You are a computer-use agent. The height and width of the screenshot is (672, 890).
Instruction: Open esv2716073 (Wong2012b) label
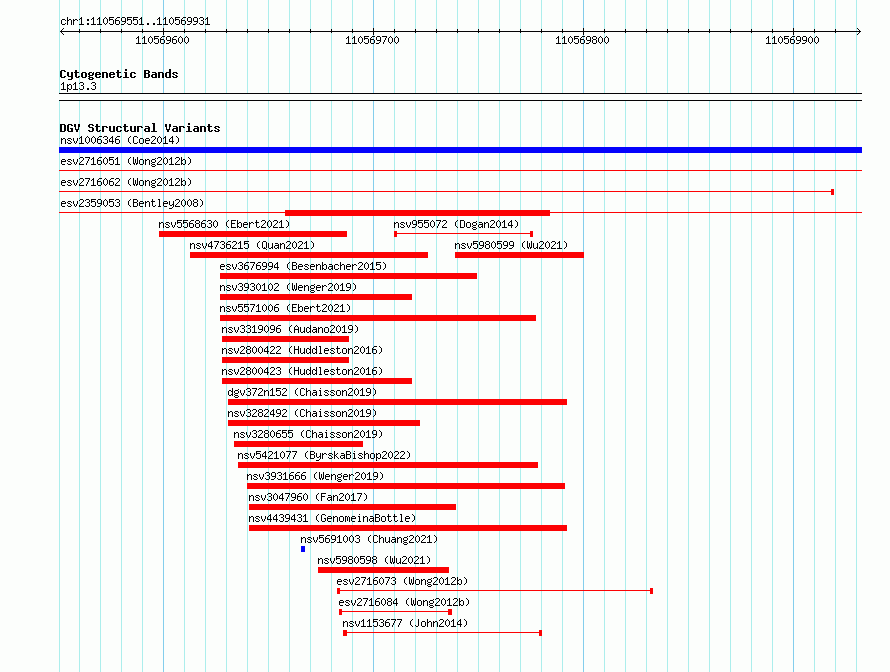402,581
